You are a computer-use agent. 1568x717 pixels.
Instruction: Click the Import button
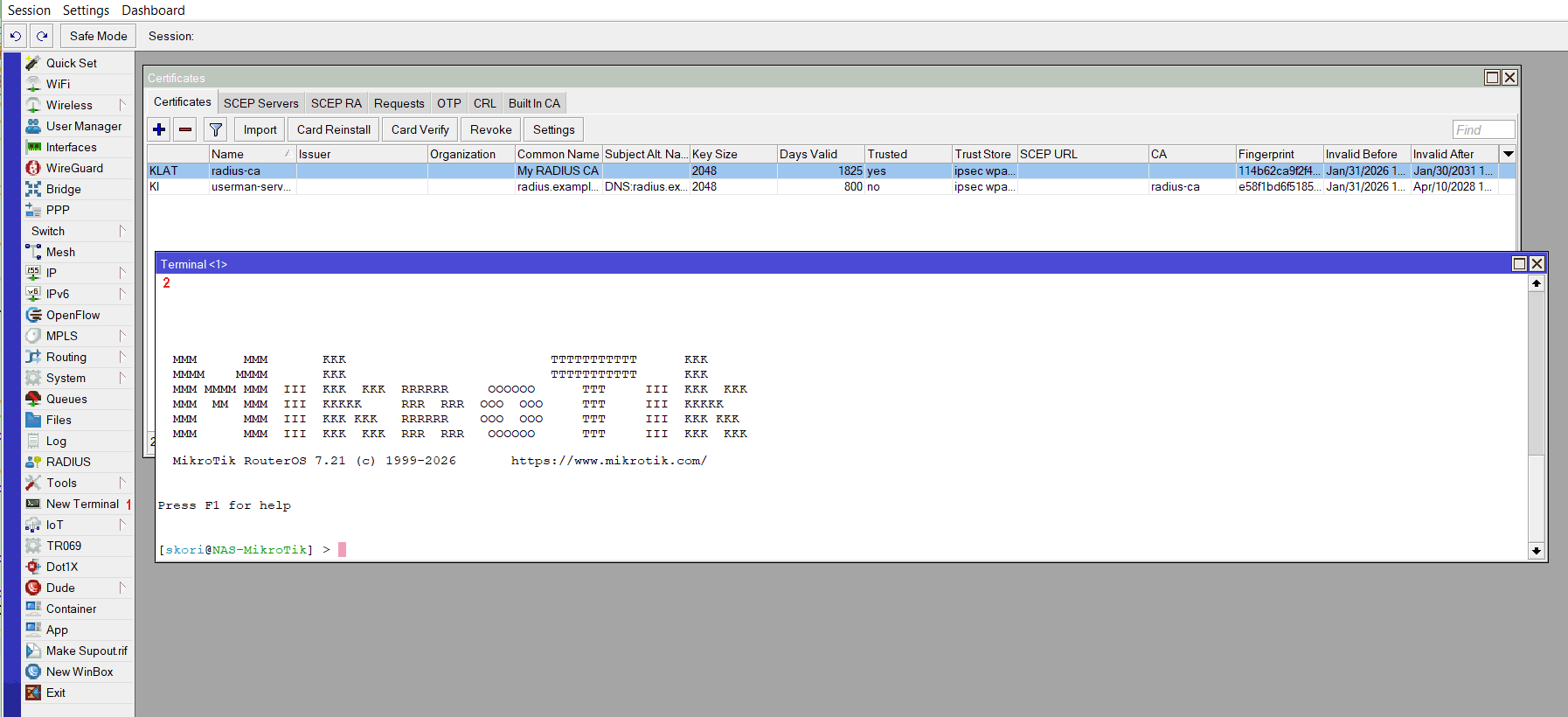(x=260, y=129)
